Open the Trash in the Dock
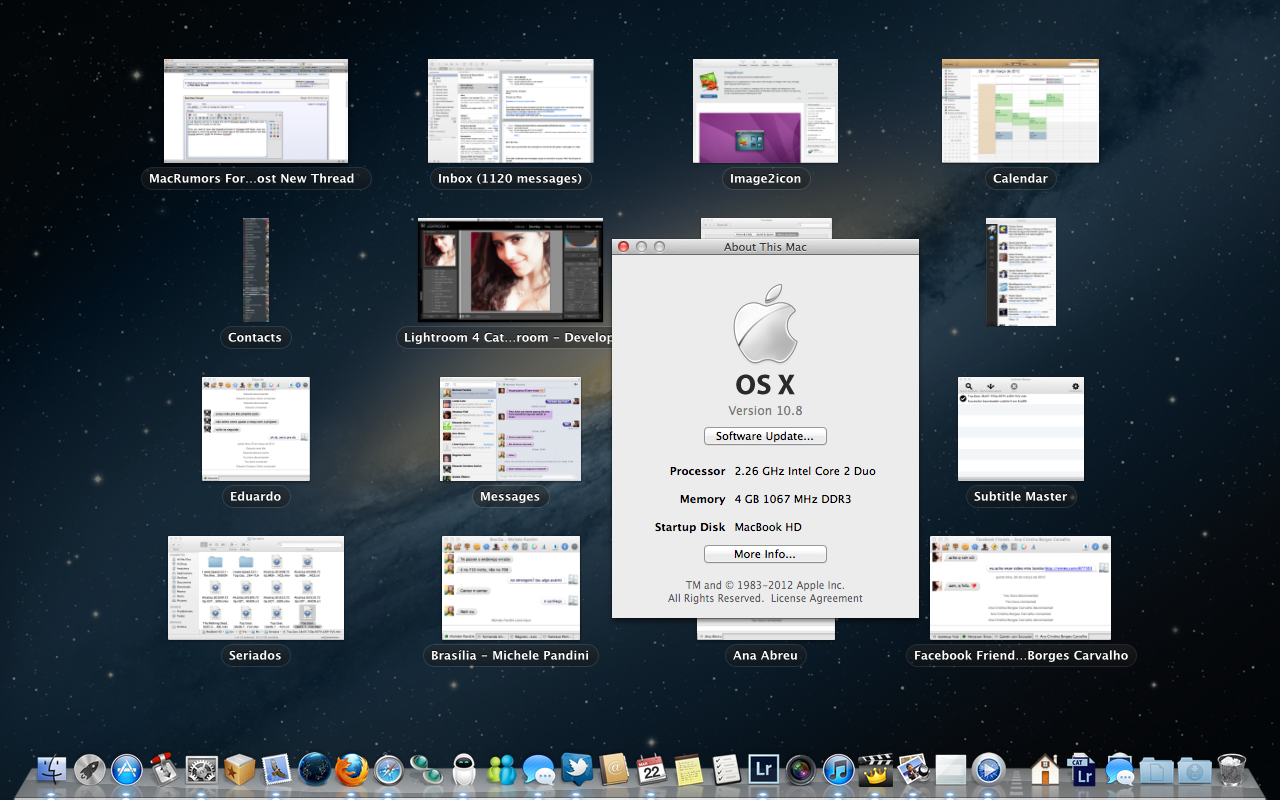1280x800 pixels. (x=1232, y=769)
